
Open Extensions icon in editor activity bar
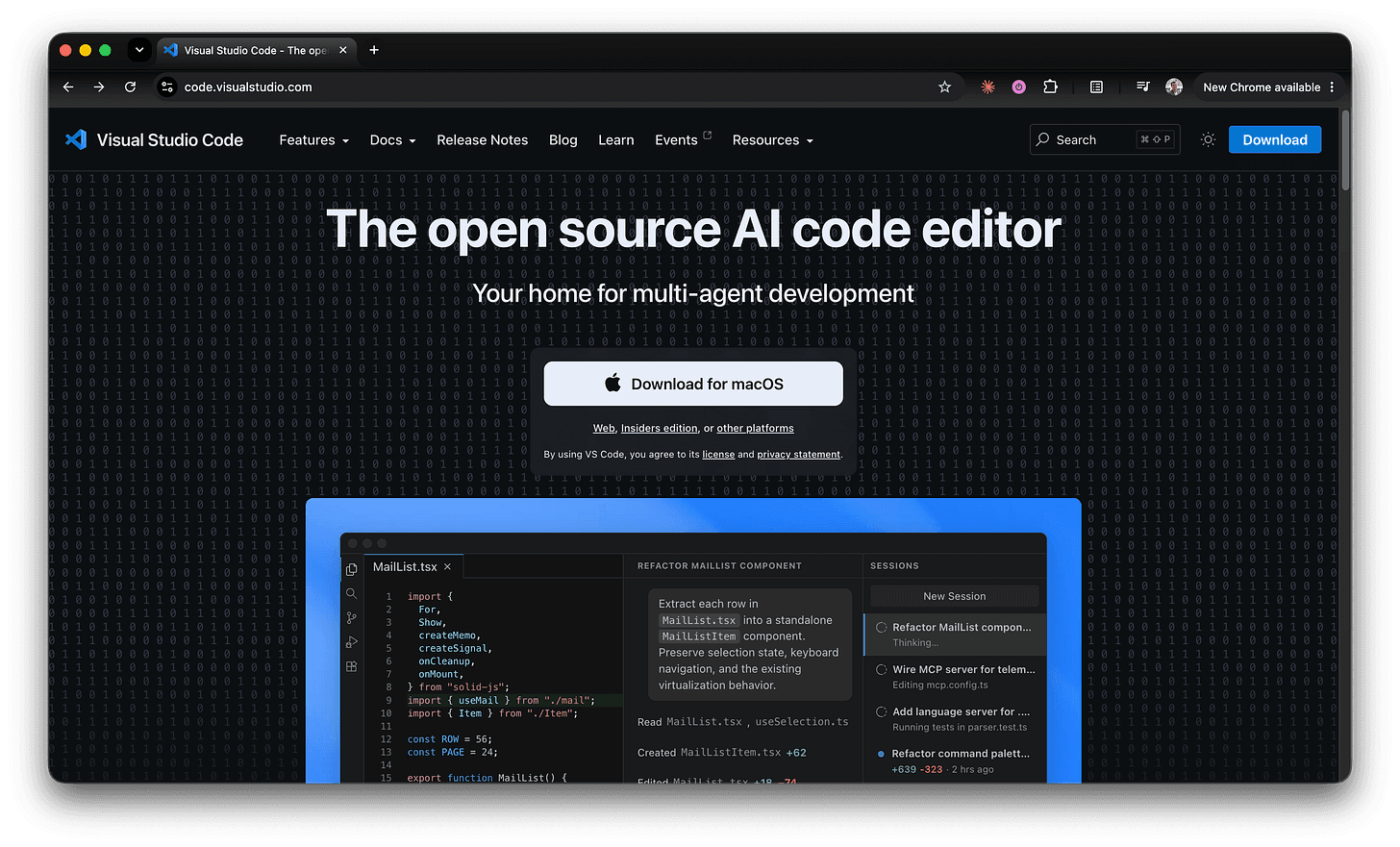[352, 666]
